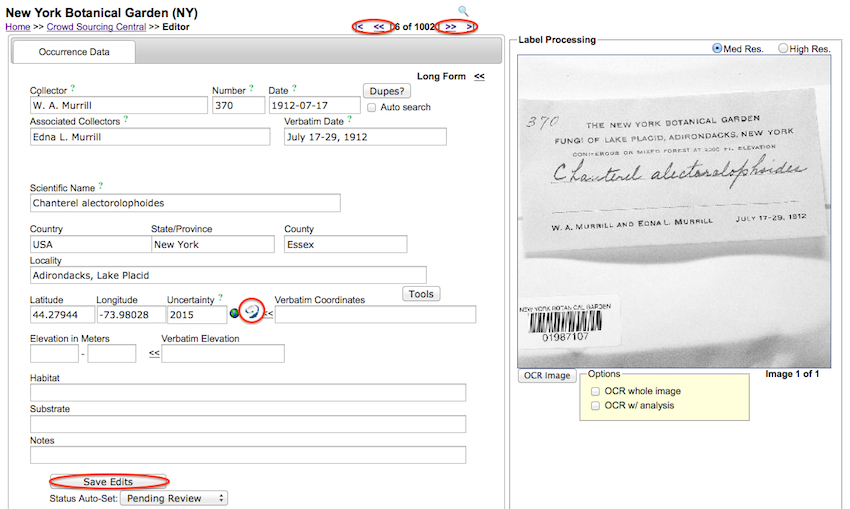
Task: Click the Habitat input field
Action: point(248,392)
